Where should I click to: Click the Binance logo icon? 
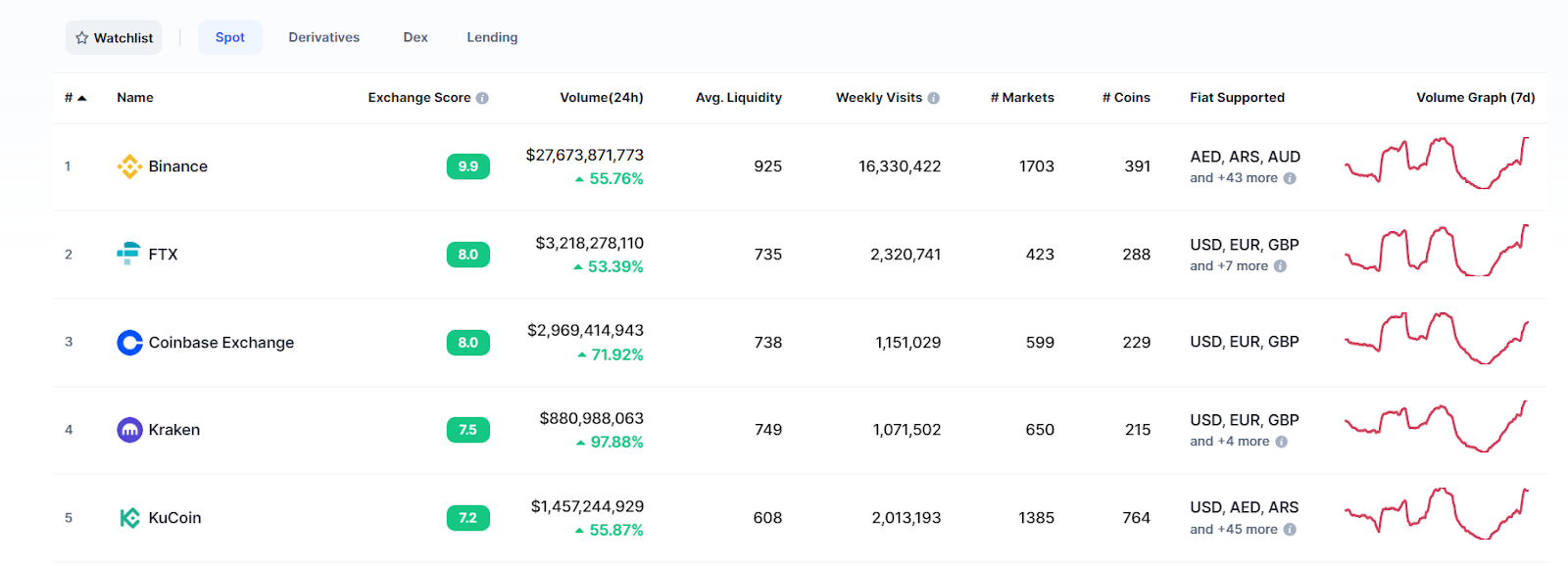coord(129,166)
